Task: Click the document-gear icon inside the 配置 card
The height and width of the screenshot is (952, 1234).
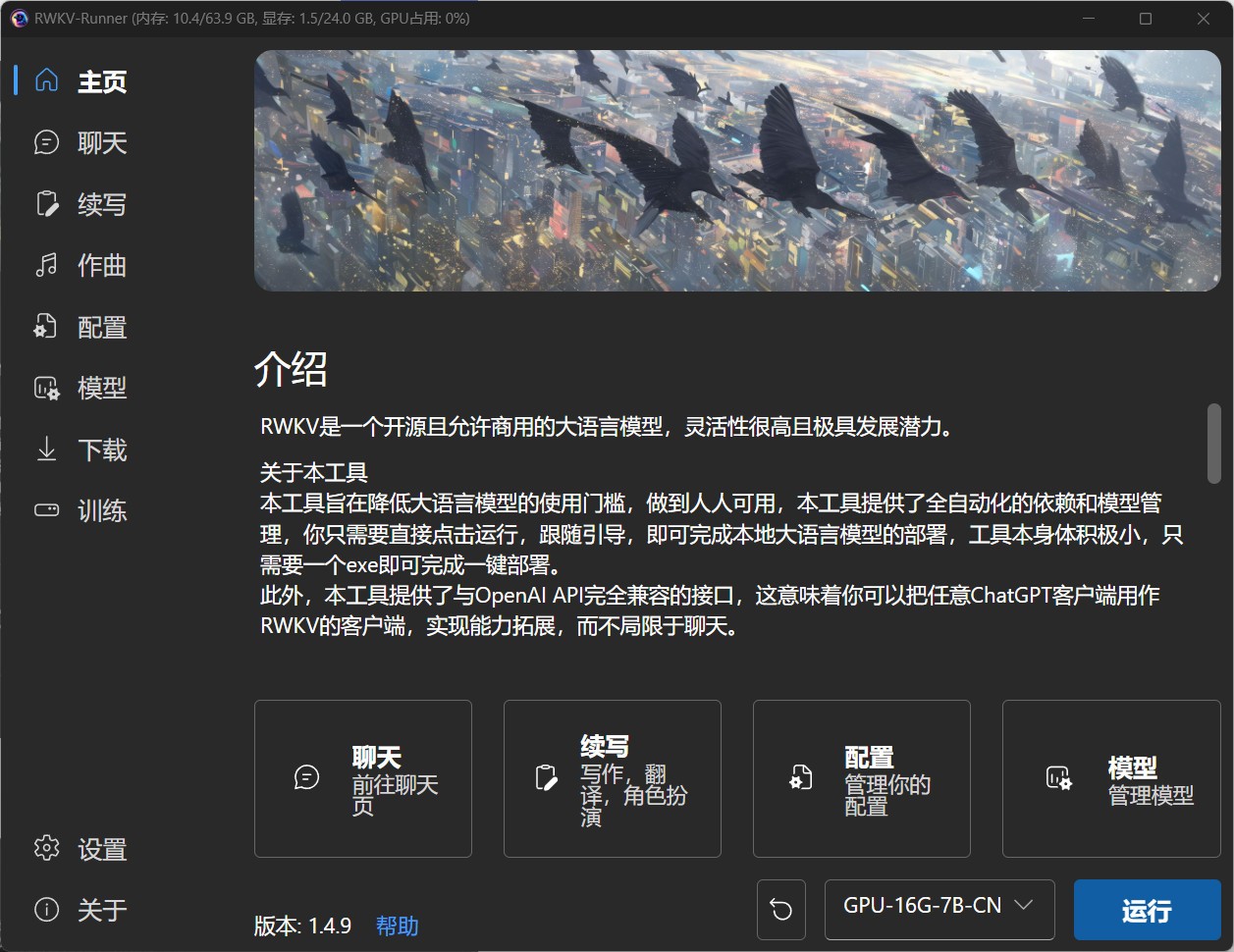Action: [801, 778]
